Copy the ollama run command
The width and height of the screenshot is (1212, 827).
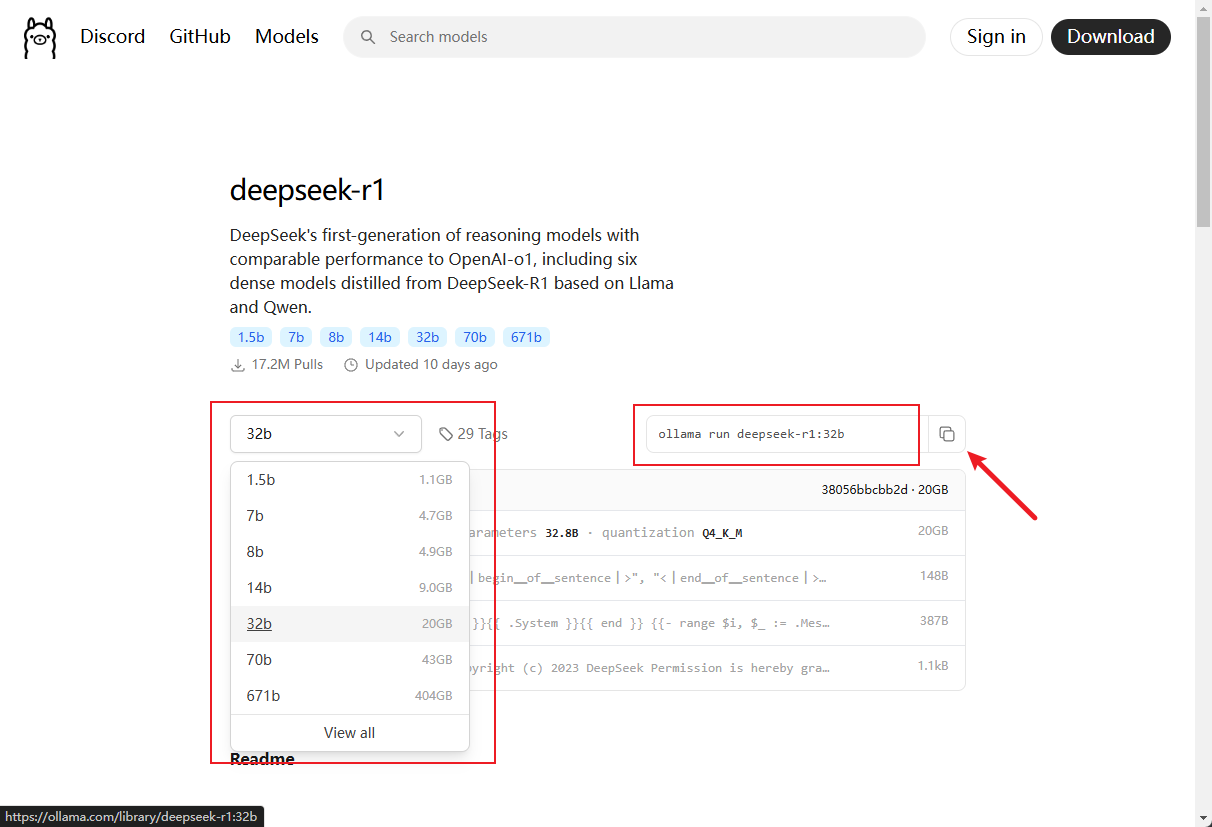point(947,434)
